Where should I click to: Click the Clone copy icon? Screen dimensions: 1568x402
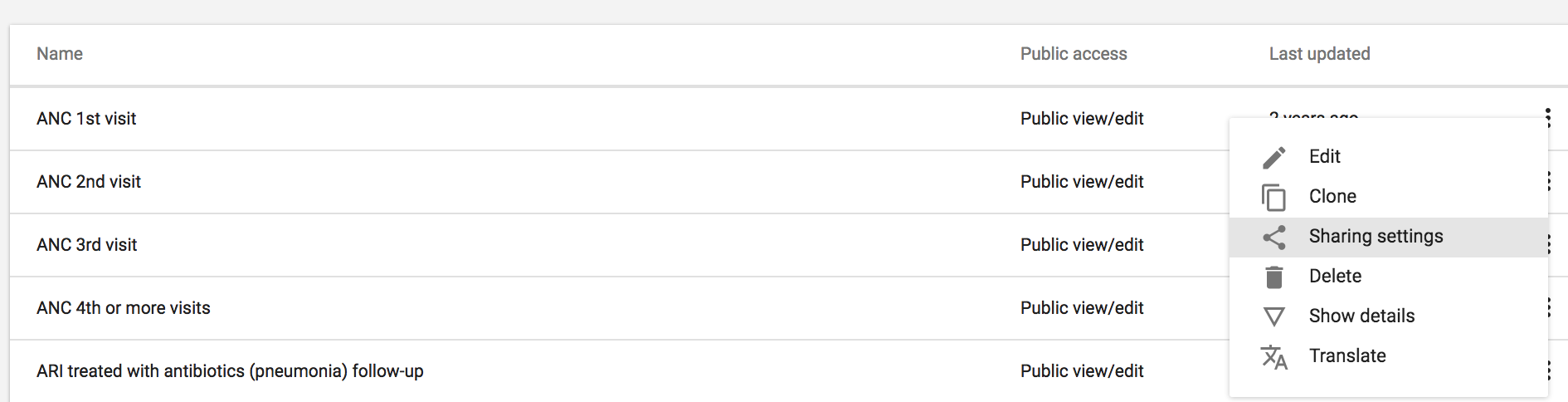[x=1274, y=197]
